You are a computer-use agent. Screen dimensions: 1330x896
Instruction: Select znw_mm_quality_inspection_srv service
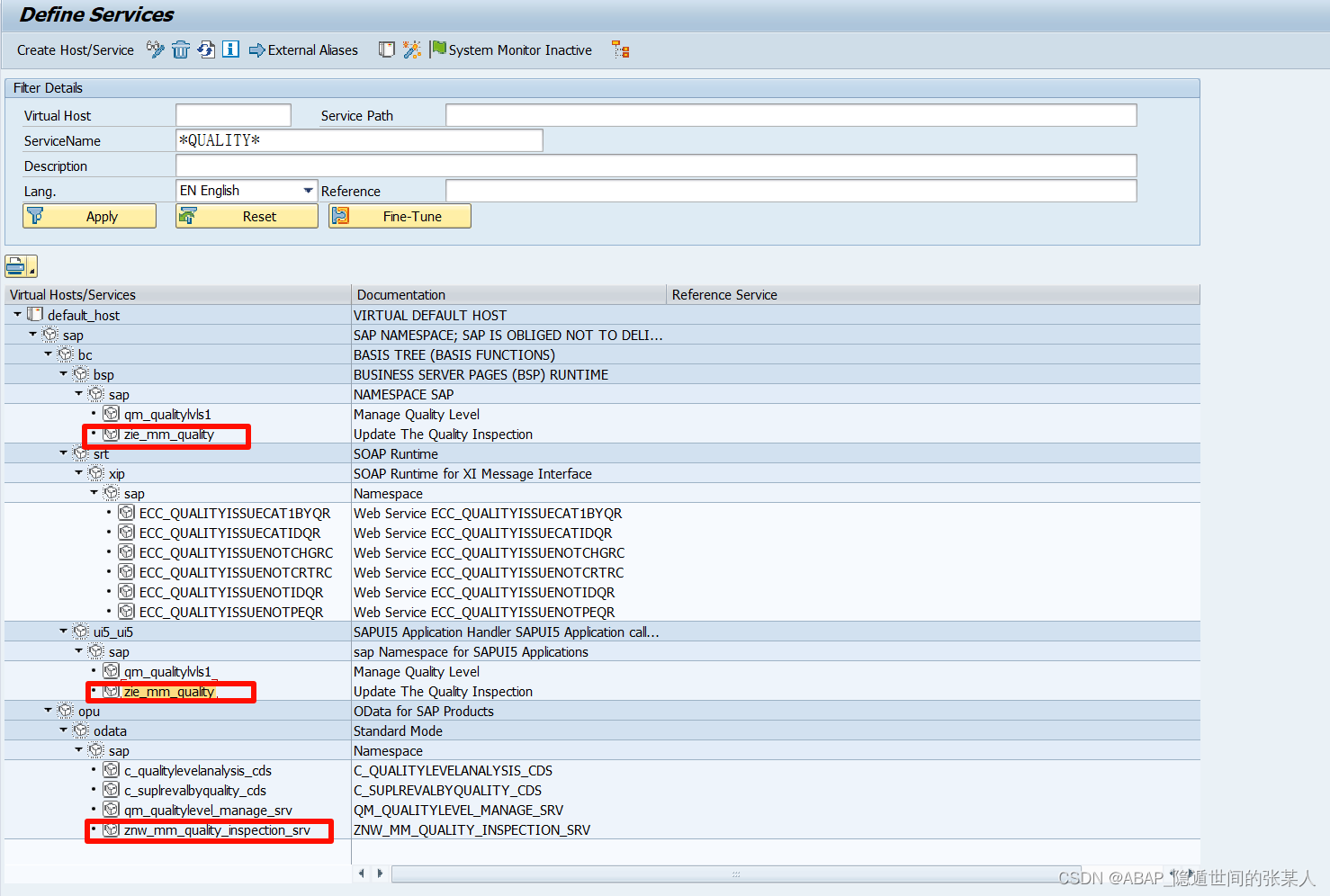click(x=217, y=830)
